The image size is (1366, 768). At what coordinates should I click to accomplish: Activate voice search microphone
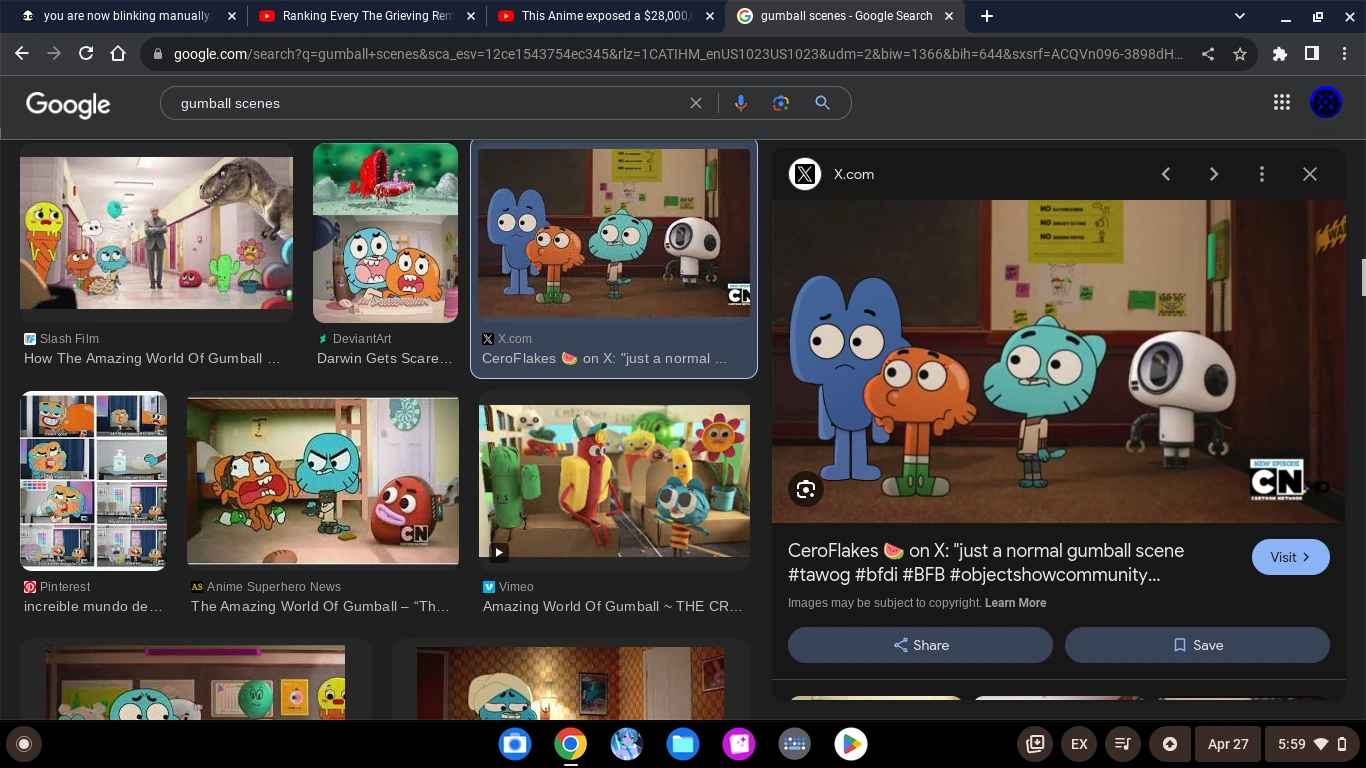[740, 103]
